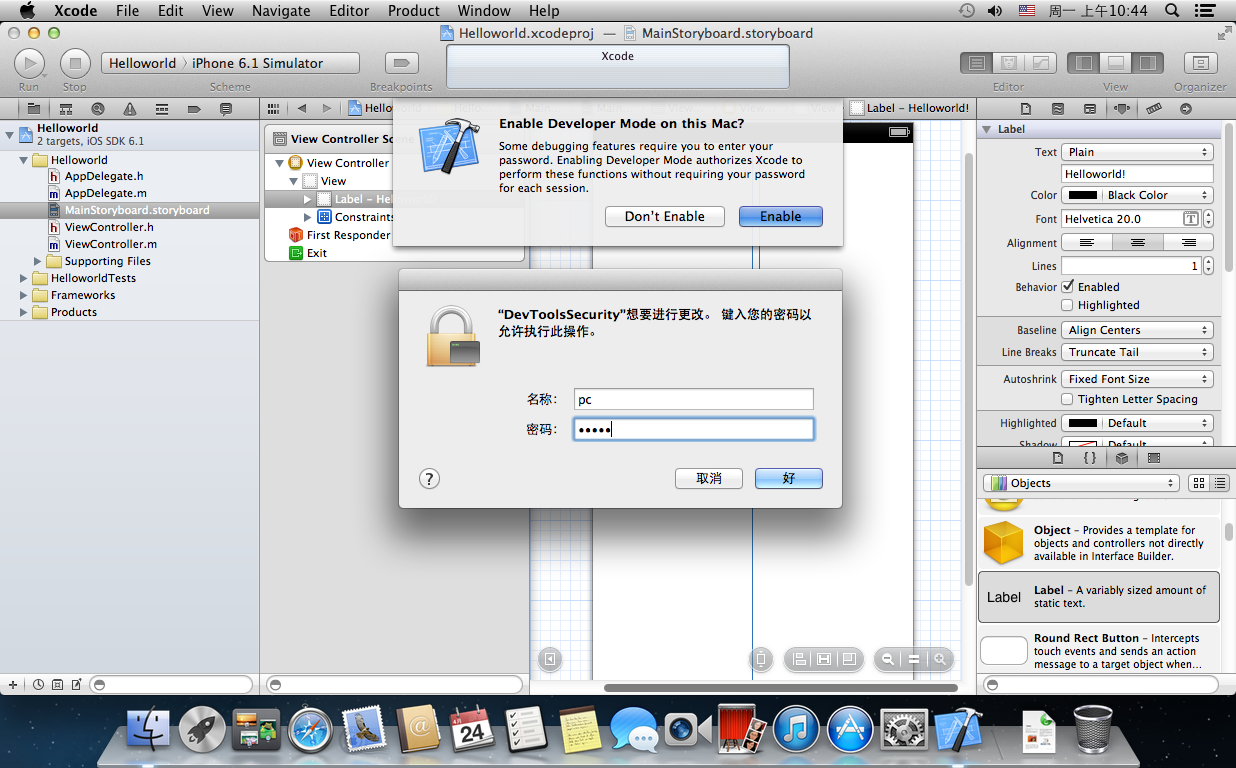Open the Autoshrink Fixed Font Size dropdown
This screenshot has width=1236, height=768.
point(1137,379)
